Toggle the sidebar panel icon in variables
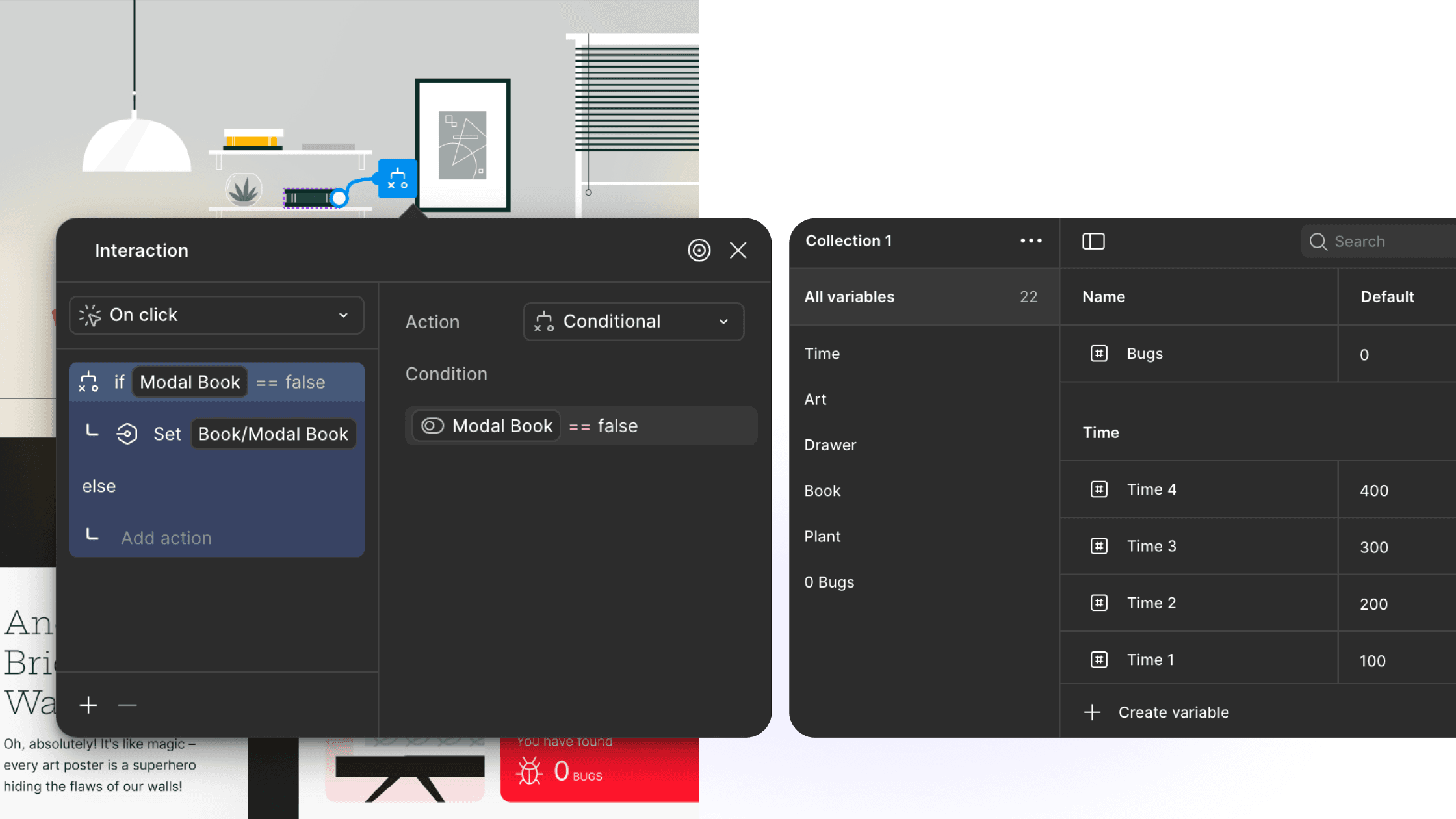Image resolution: width=1456 pixels, height=819 pixels. [x=1093, y=241]
